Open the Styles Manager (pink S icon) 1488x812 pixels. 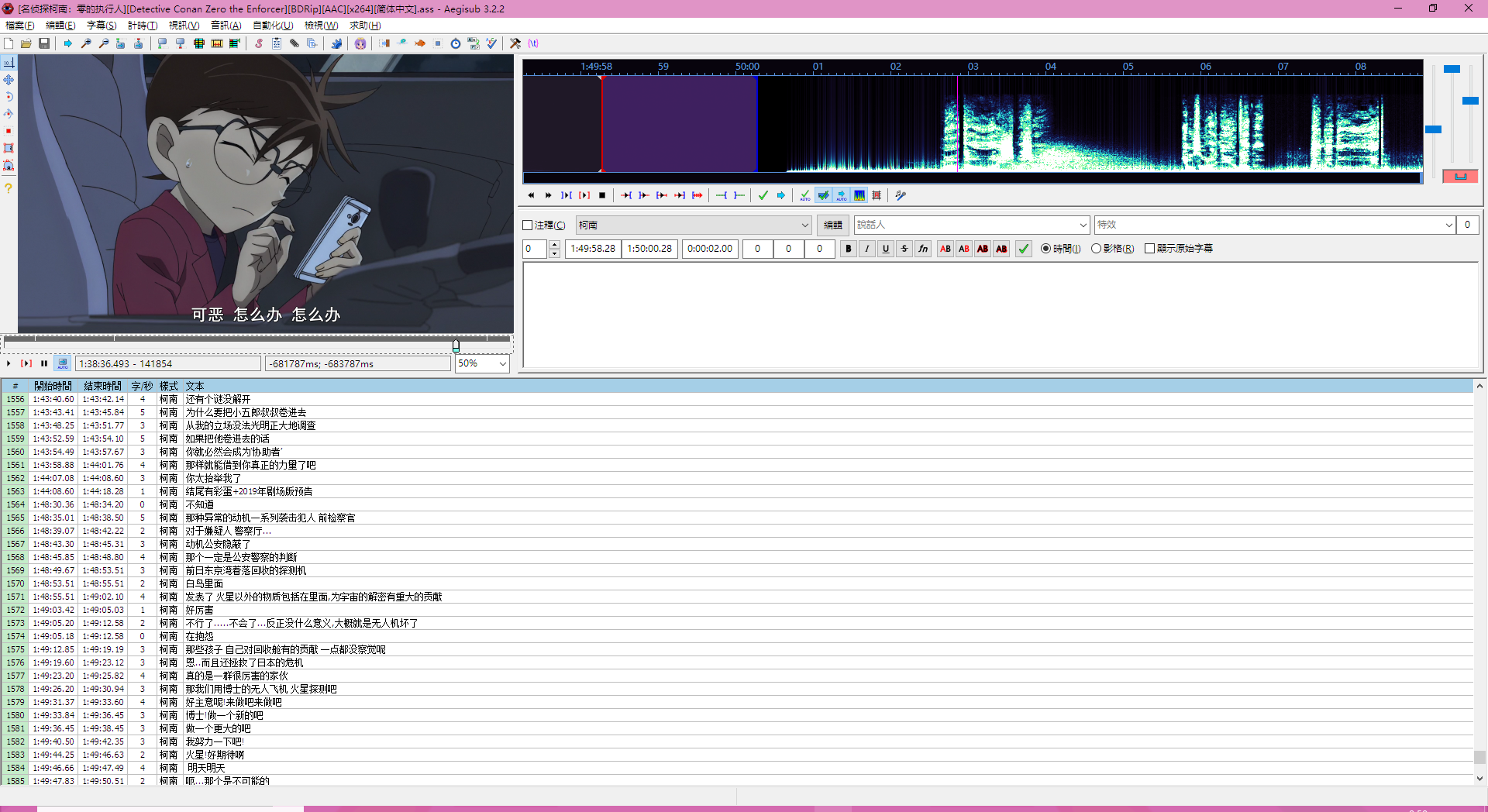(259, 43)
